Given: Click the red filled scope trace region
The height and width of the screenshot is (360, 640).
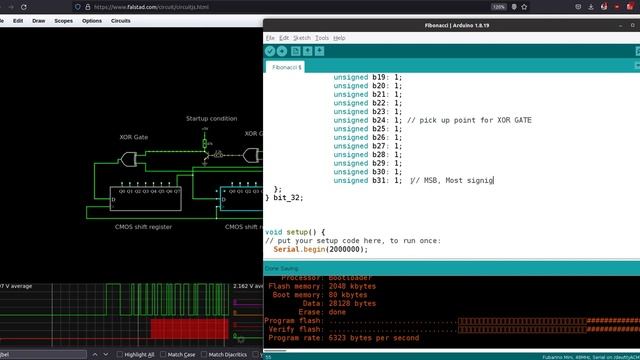Looking at the screenshot, I should [189, 329].
